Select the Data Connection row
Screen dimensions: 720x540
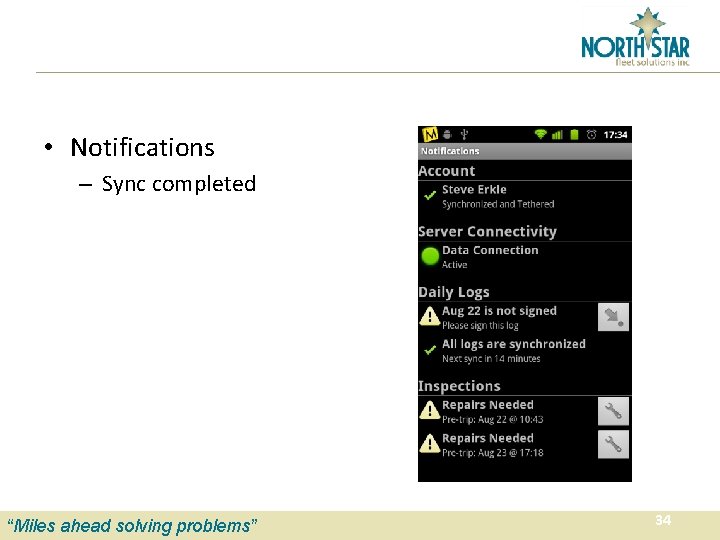[x=525, y=257]
